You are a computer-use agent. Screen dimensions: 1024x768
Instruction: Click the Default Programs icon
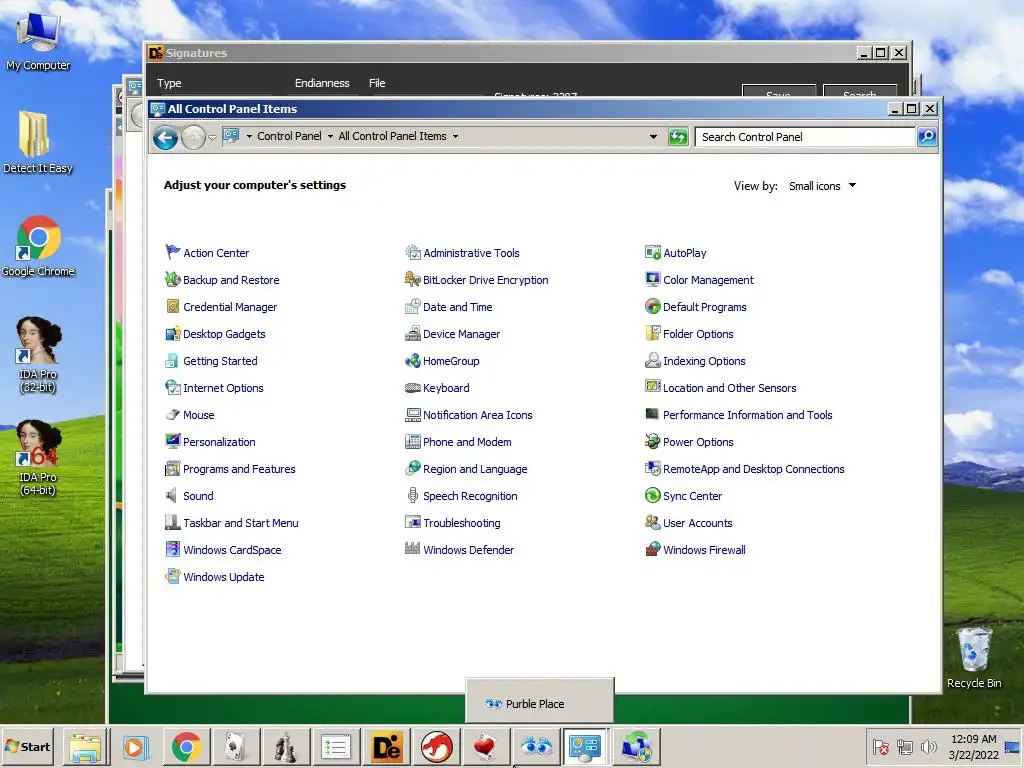[x=652, y=306]
